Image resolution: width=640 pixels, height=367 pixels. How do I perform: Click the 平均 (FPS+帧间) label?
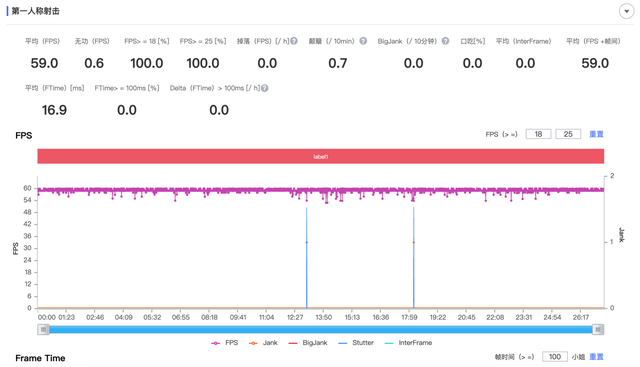point(593,41)
